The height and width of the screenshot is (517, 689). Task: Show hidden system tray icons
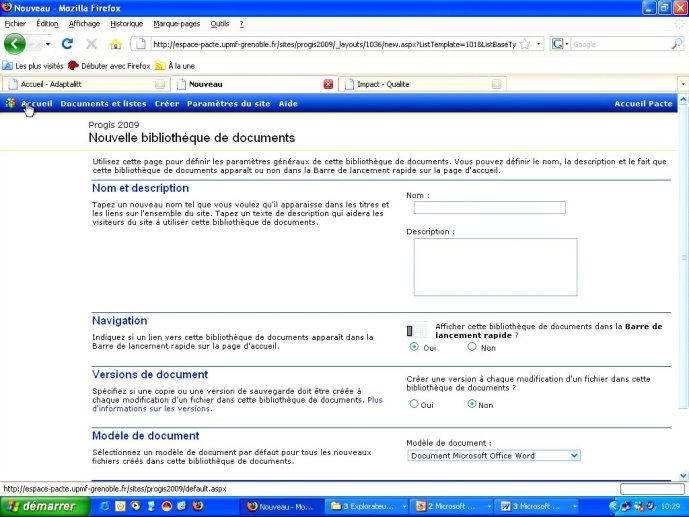[613, 506]
